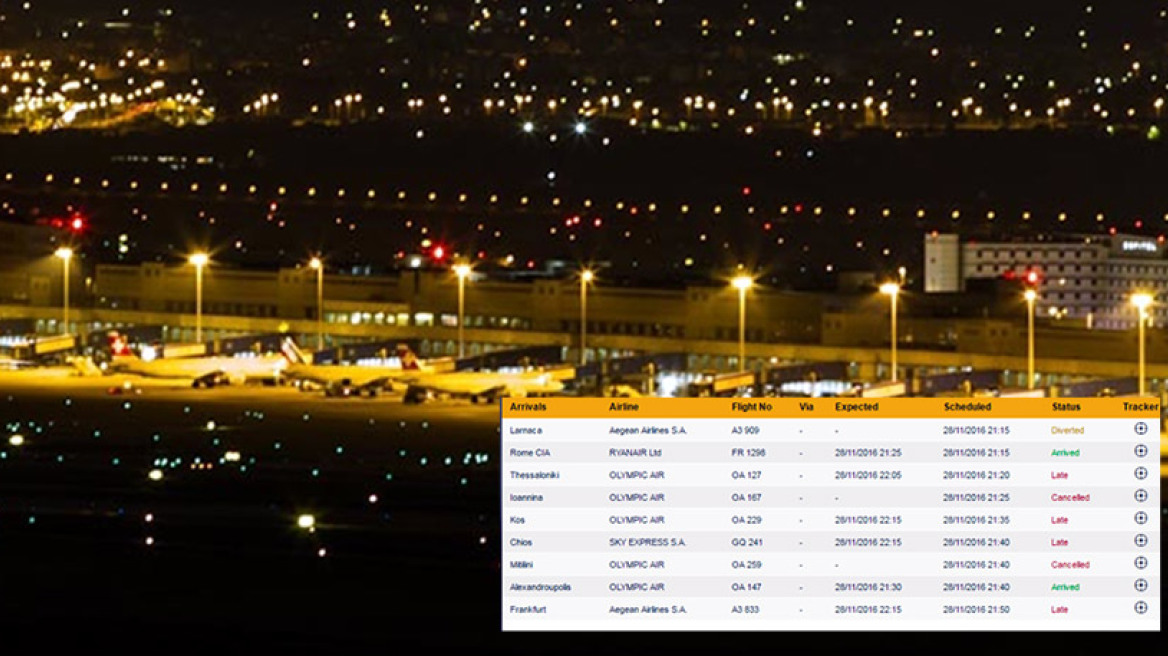Sort by the Scheduled column header

pos(967,407)
